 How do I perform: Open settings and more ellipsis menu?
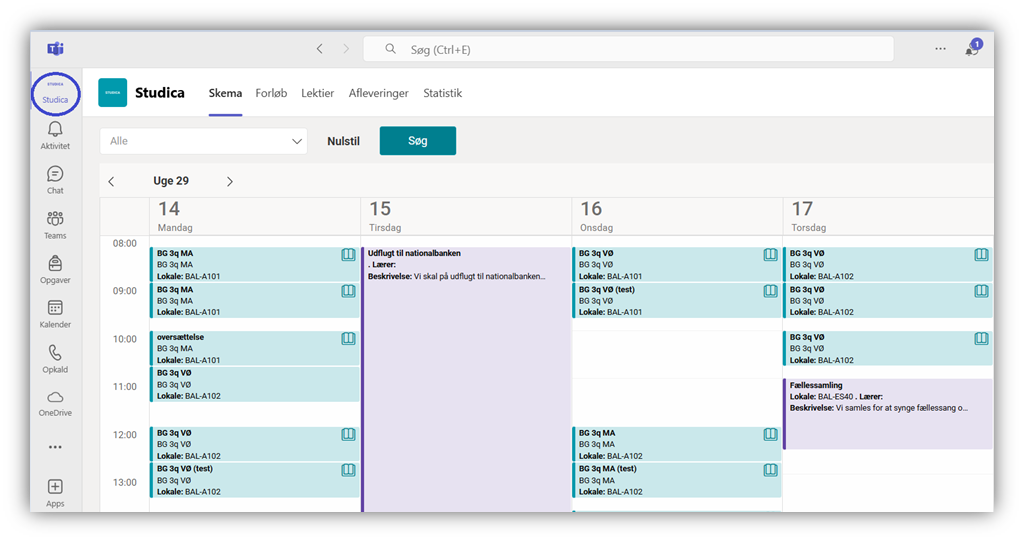[x=940, y=49]
